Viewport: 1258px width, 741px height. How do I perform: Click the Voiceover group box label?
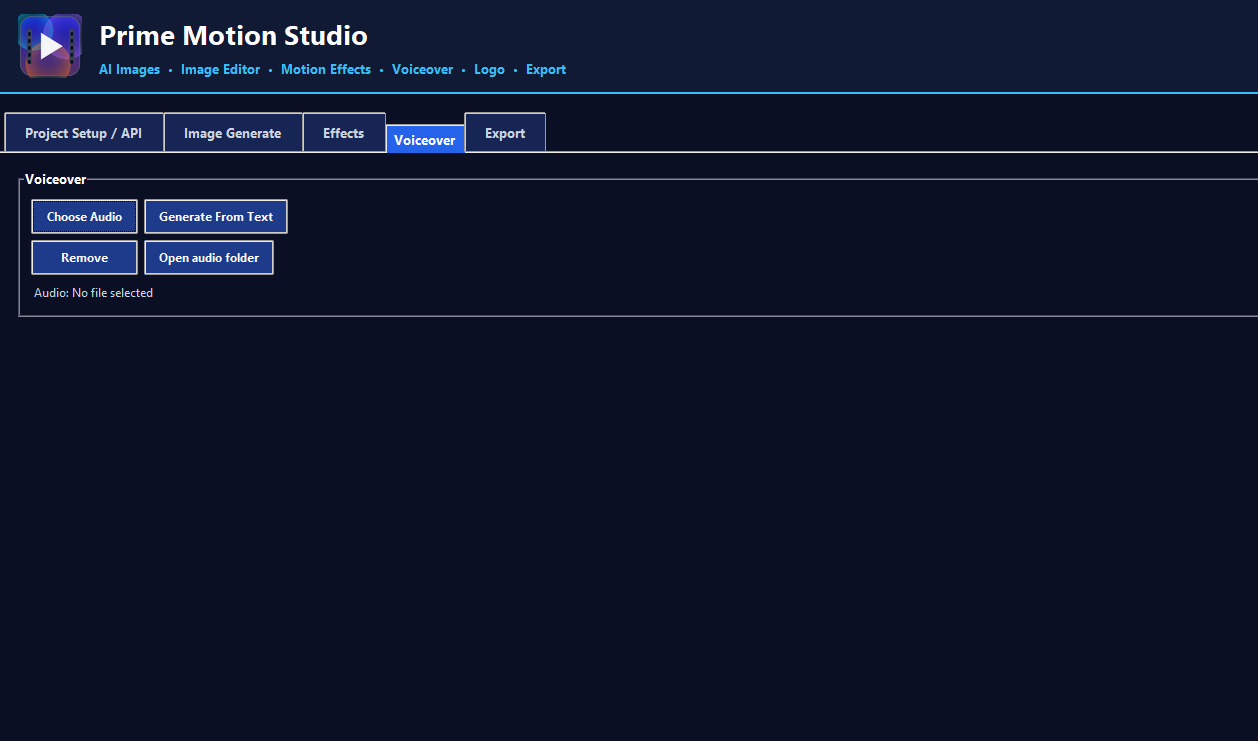(x=56, y=180)
